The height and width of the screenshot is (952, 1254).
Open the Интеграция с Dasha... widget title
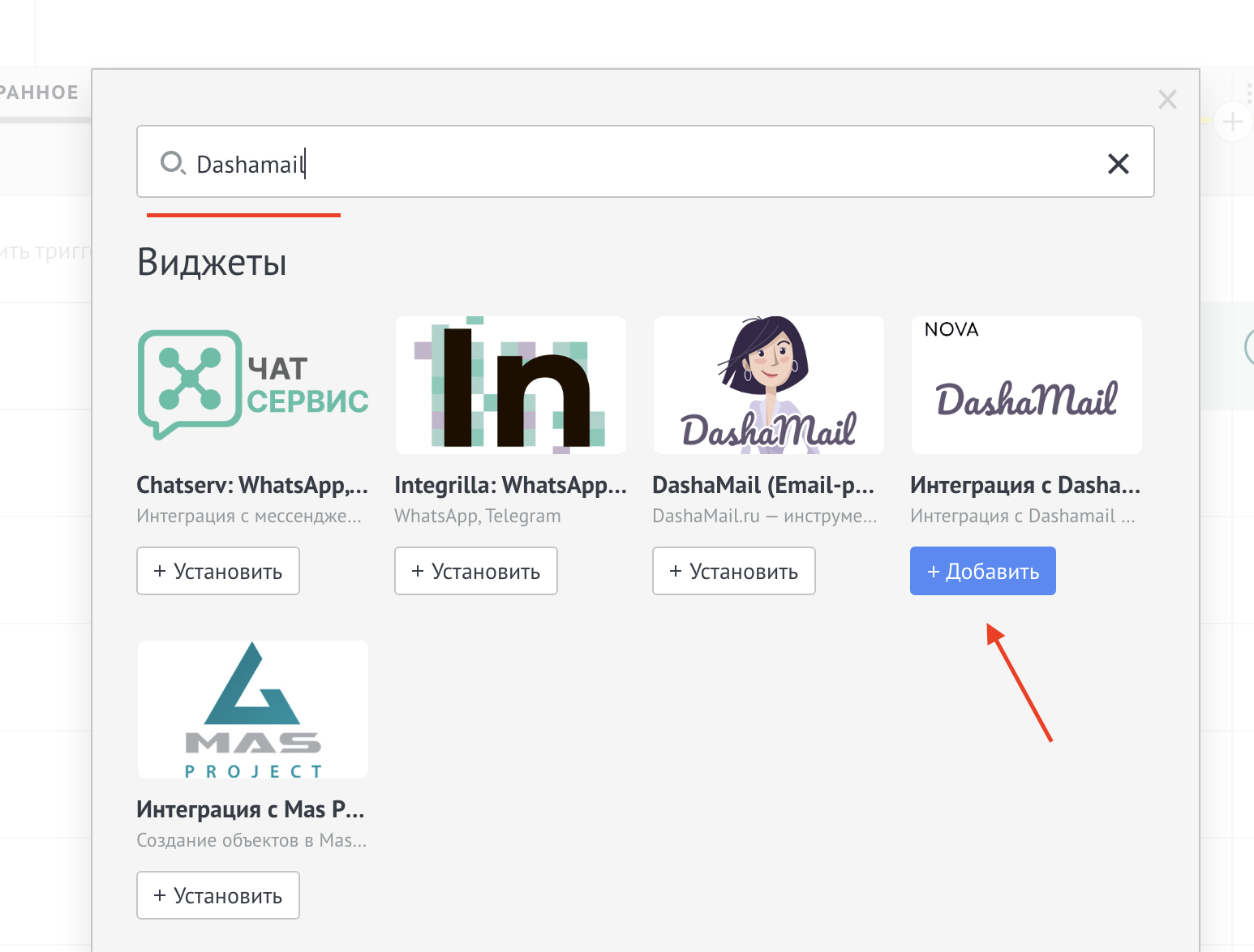pos(1024,485)
